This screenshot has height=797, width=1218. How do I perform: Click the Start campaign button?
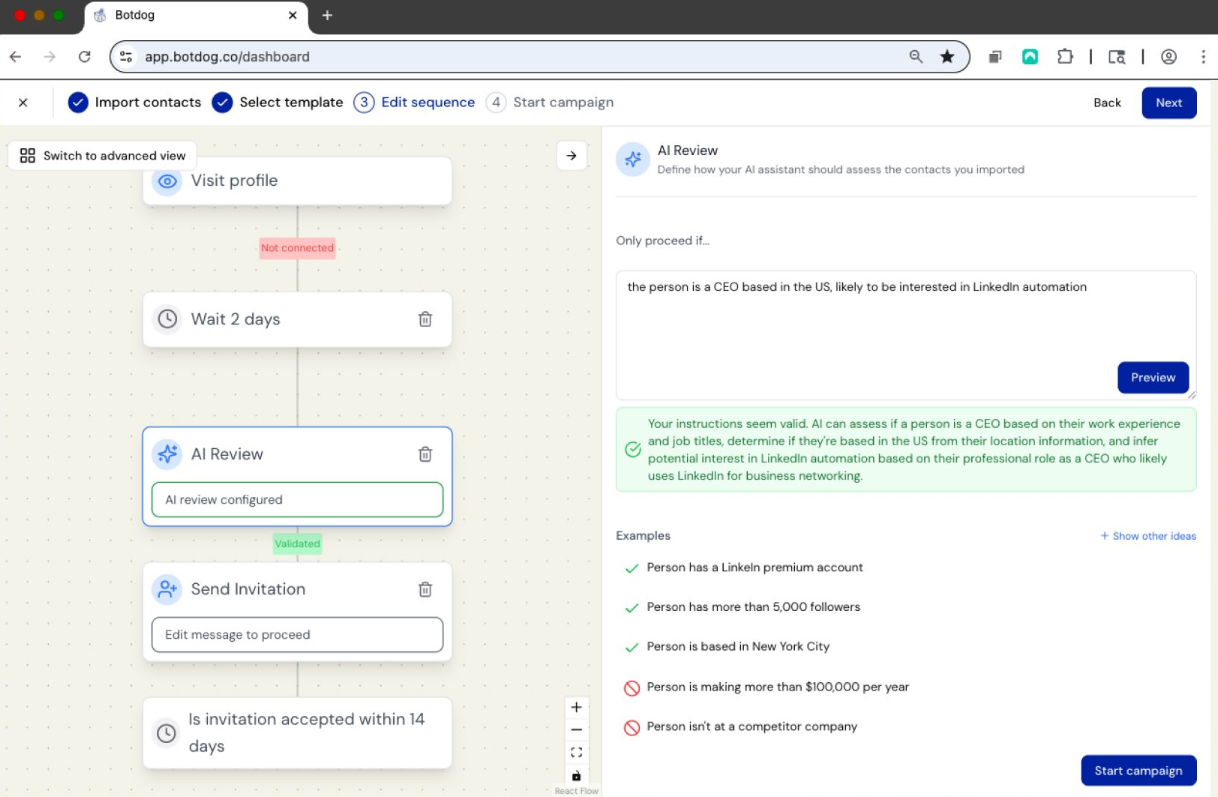[1138, 771]
